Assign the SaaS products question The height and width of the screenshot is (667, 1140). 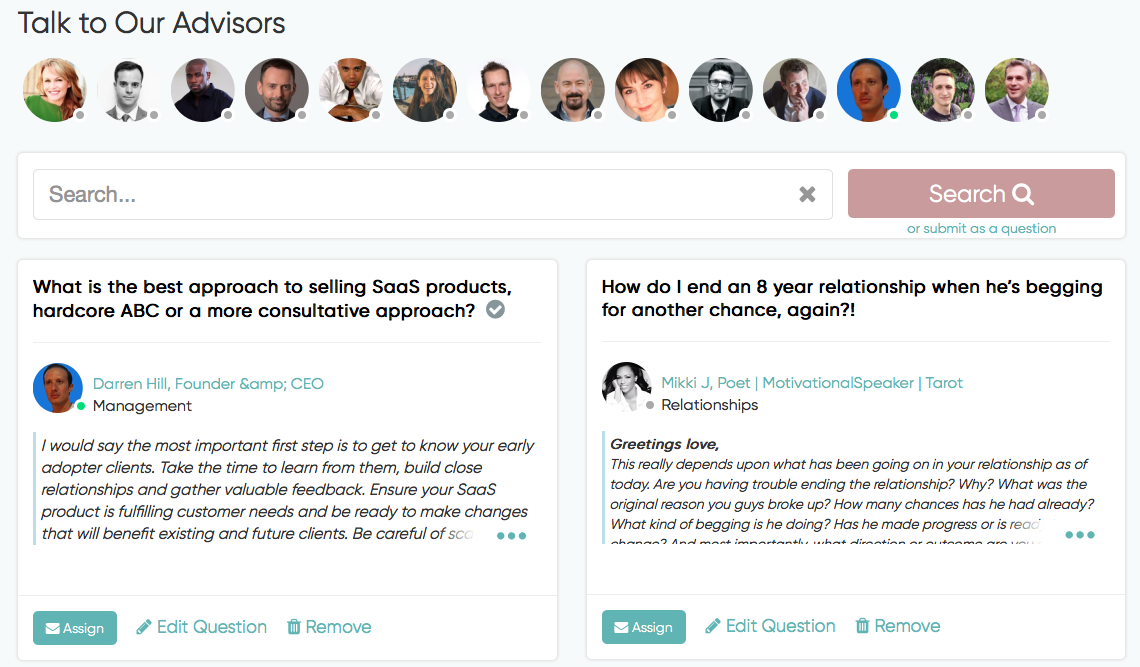75,628
